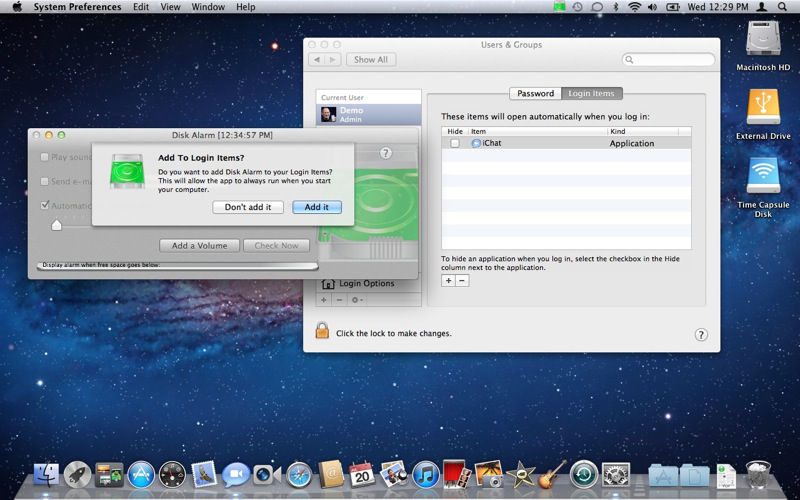
Task: Add a login item with the plus button
Action: [x=448, y=281]
